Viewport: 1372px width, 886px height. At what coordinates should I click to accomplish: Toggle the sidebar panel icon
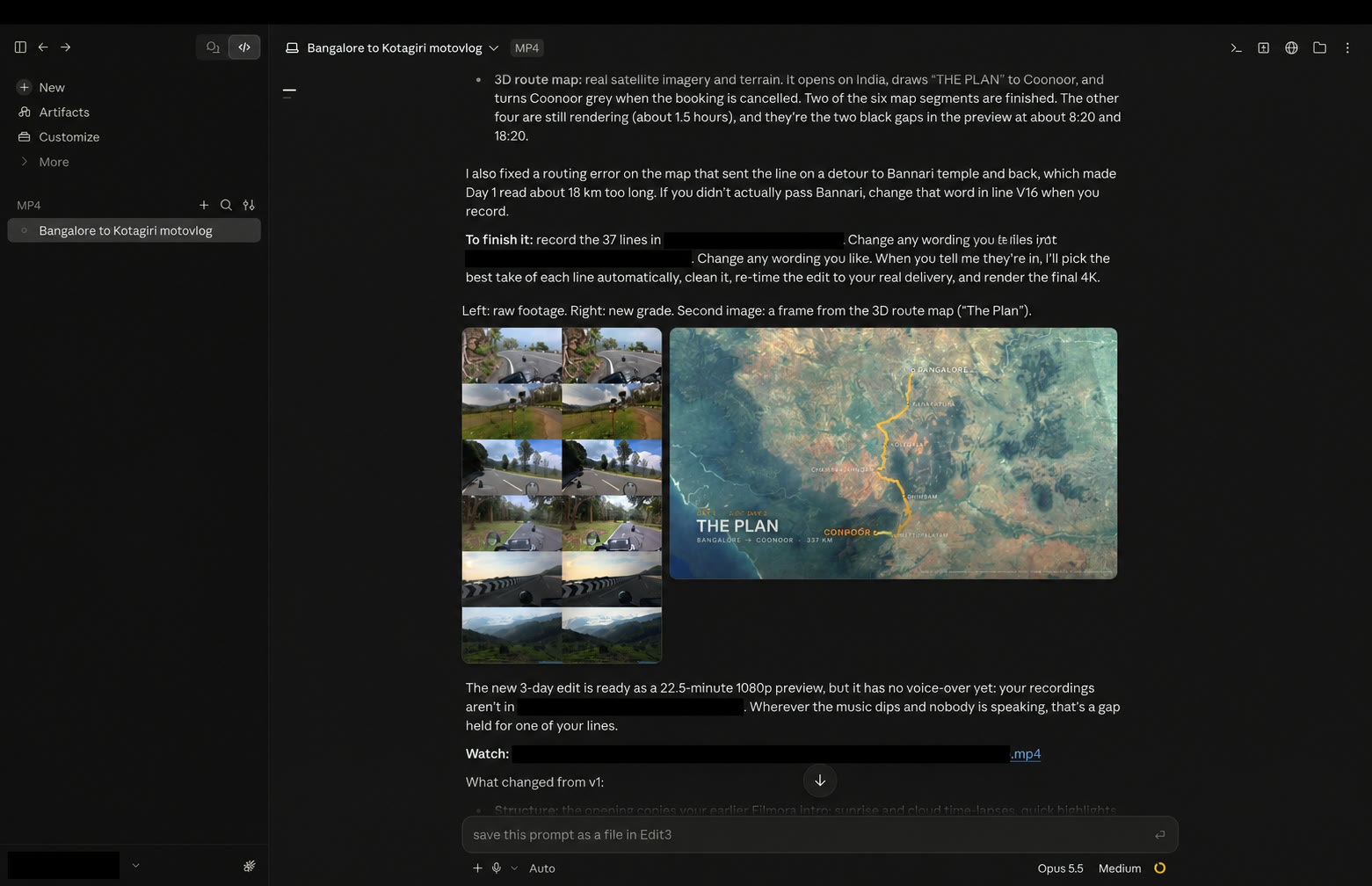20,47
